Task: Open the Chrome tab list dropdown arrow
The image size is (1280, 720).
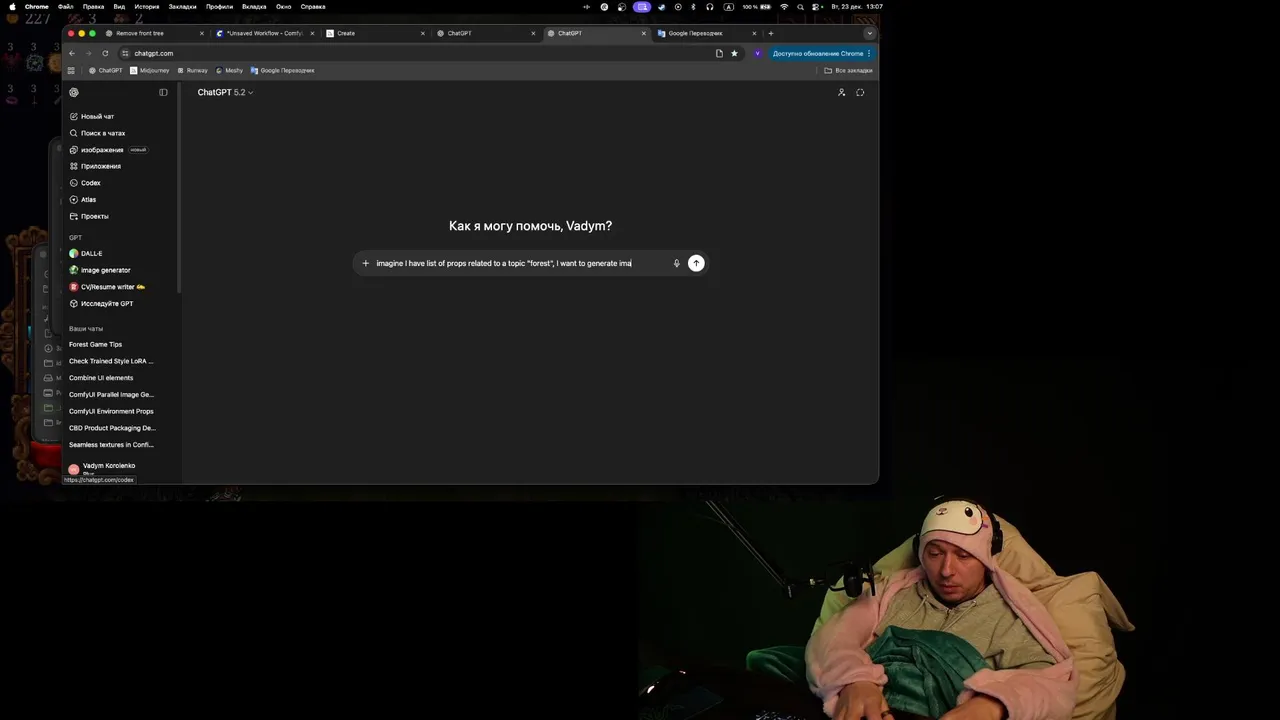Action: click(869, 33)
